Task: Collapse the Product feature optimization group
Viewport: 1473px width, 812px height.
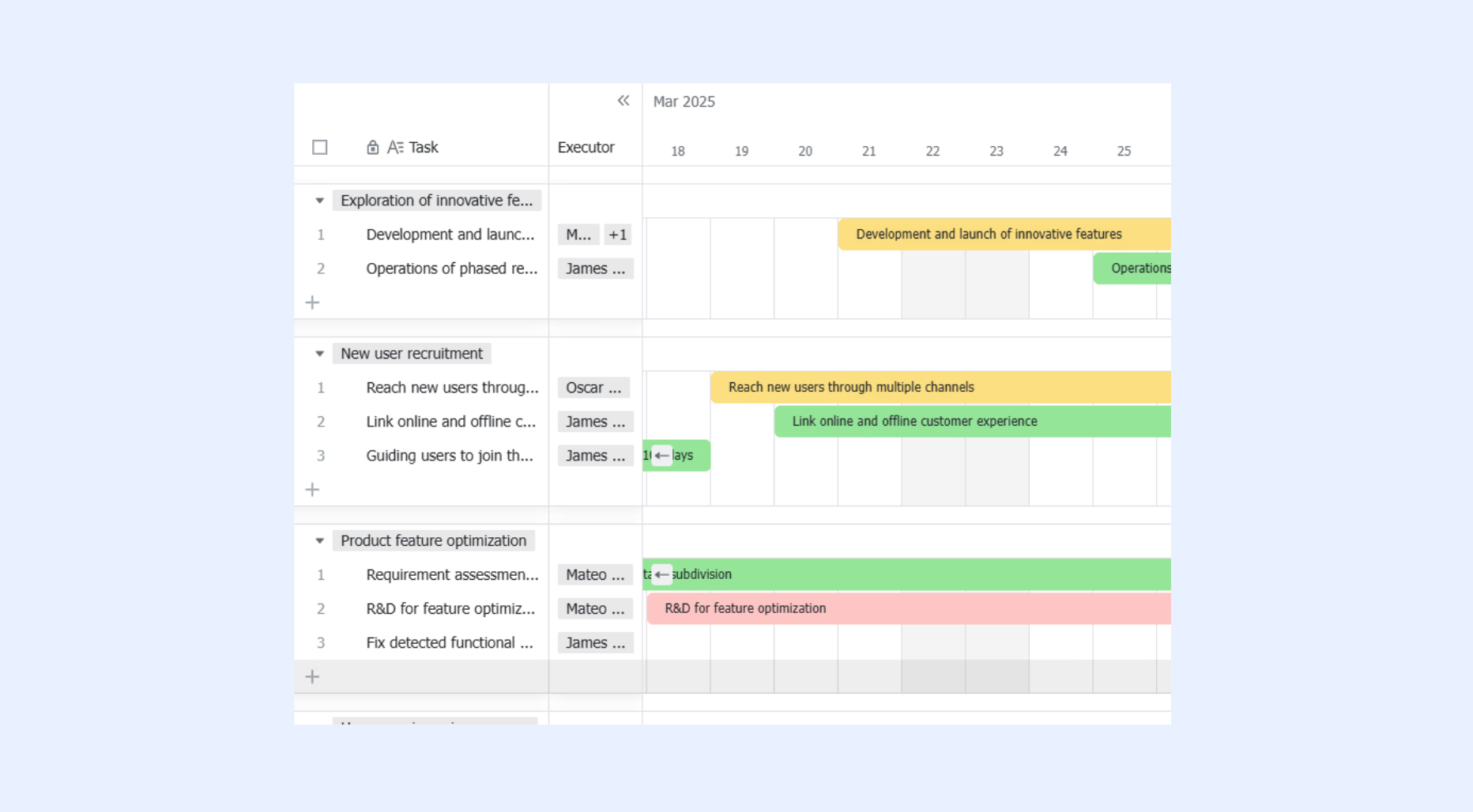Action: tap(319, 541)
